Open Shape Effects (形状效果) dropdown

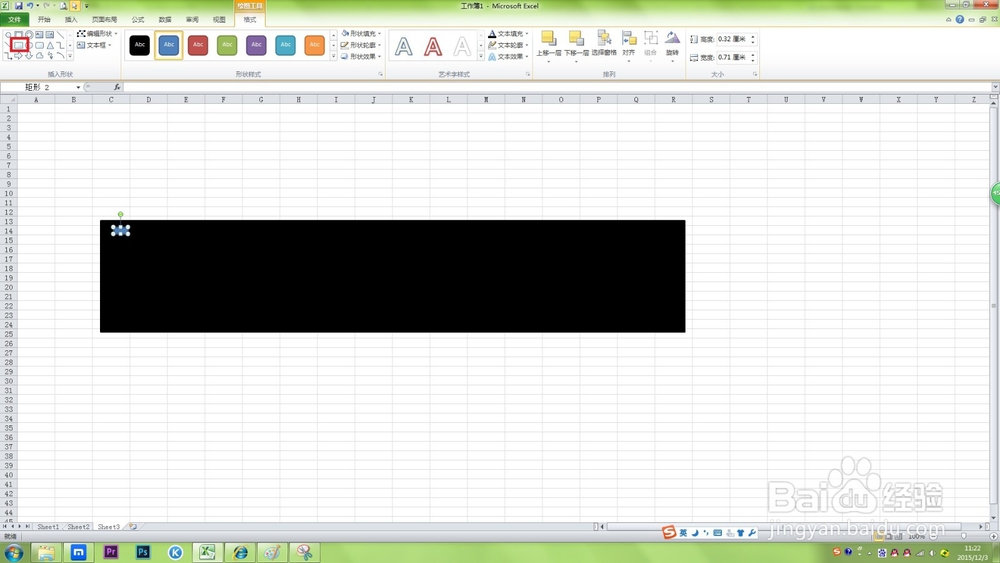[361, 56]
